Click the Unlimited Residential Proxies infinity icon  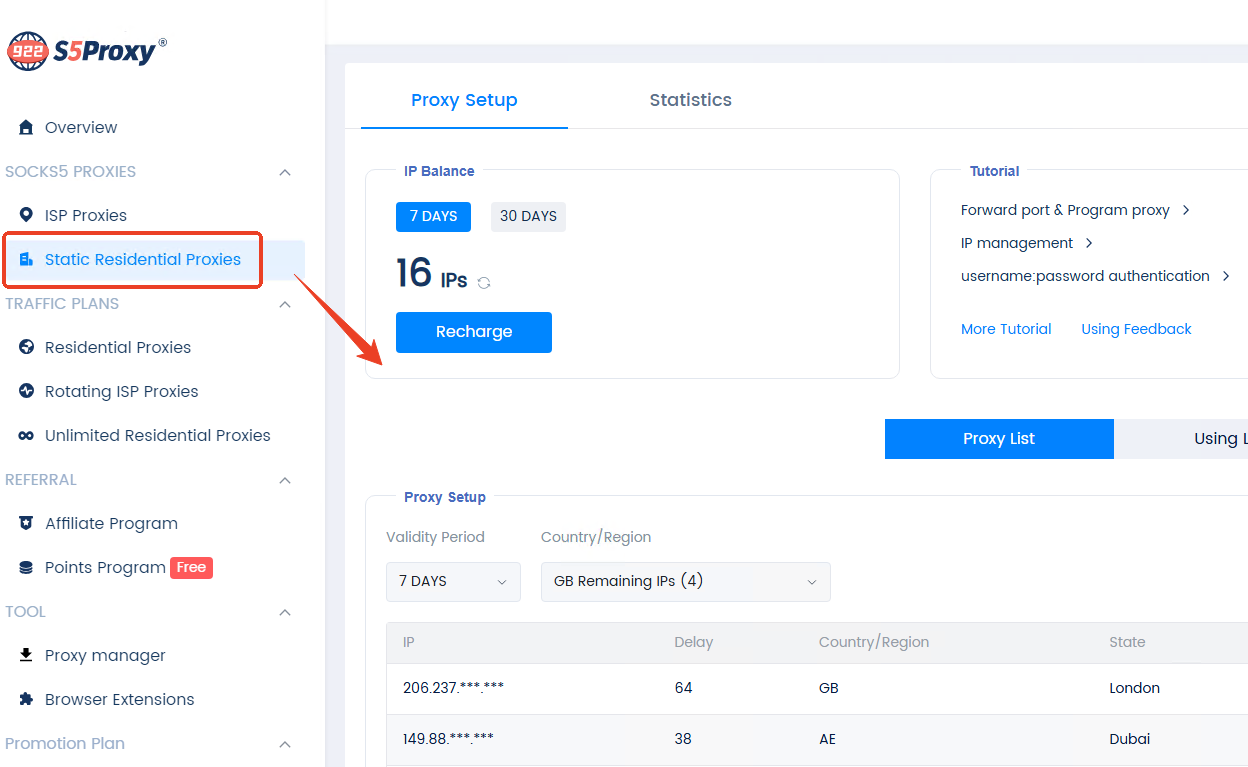[27, 435]
